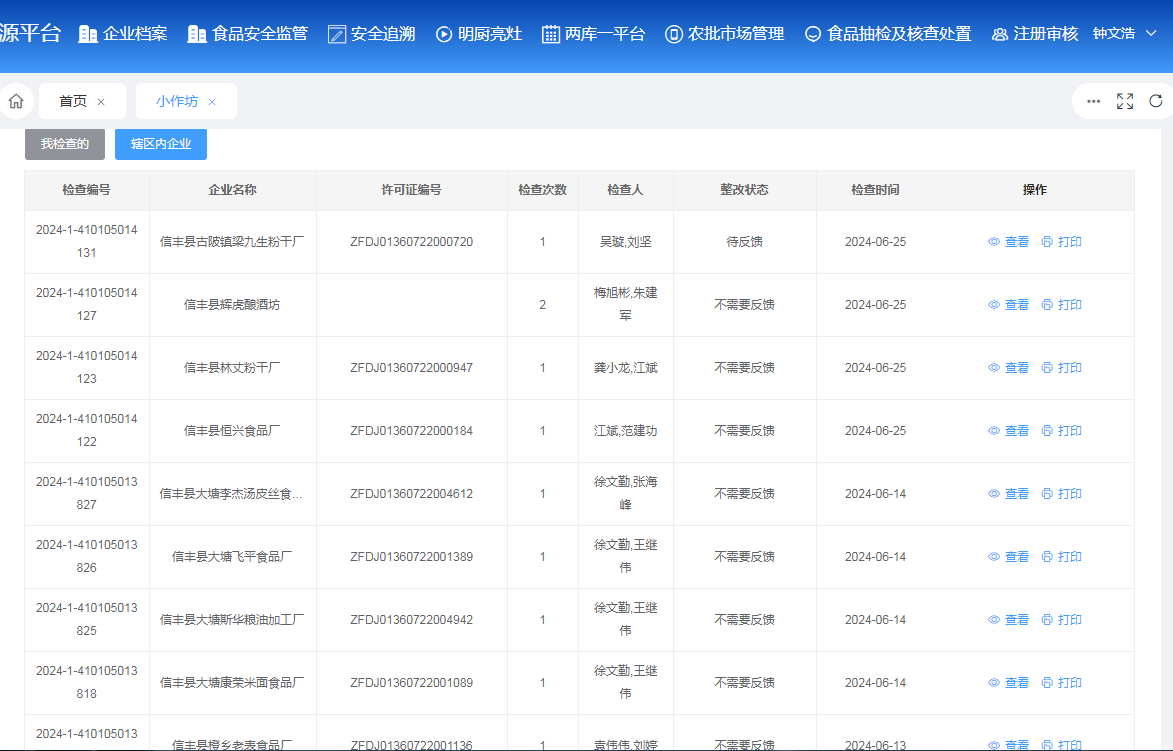Click the 安全追溯 edit icon
The height and width of the screenshot is (751, 1173).
336,34
